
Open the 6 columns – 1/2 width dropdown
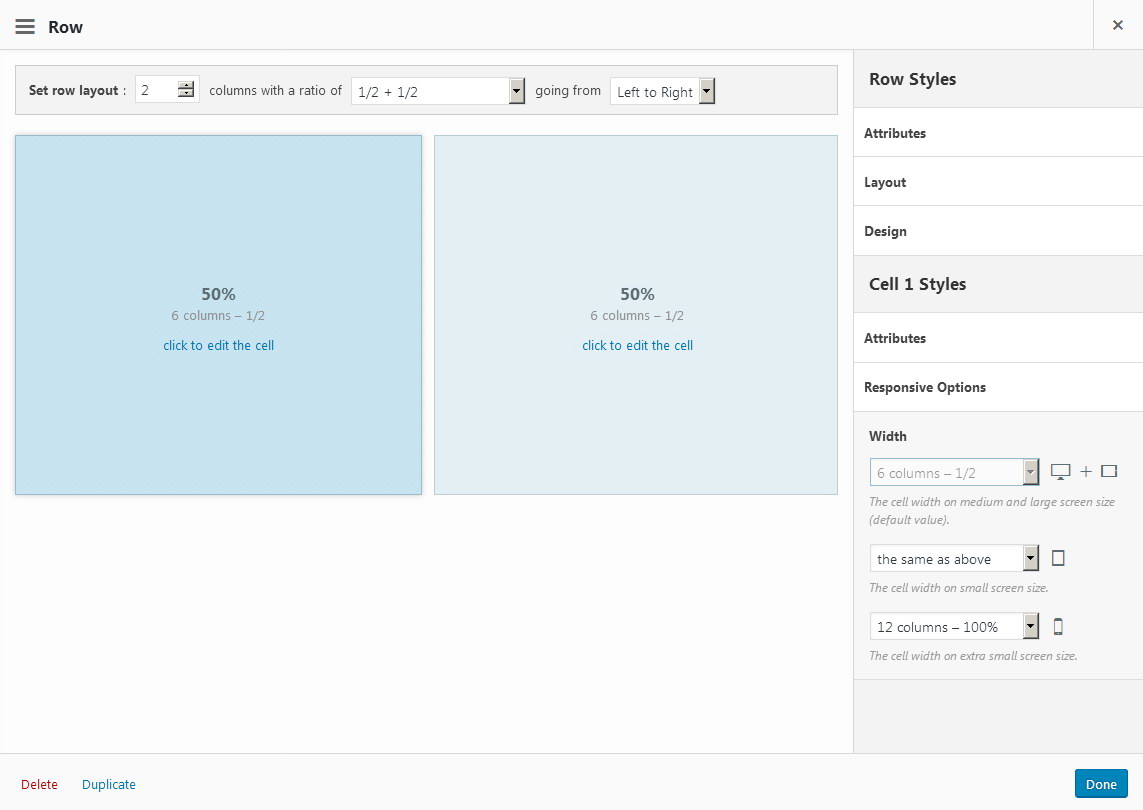click(954, 472)
